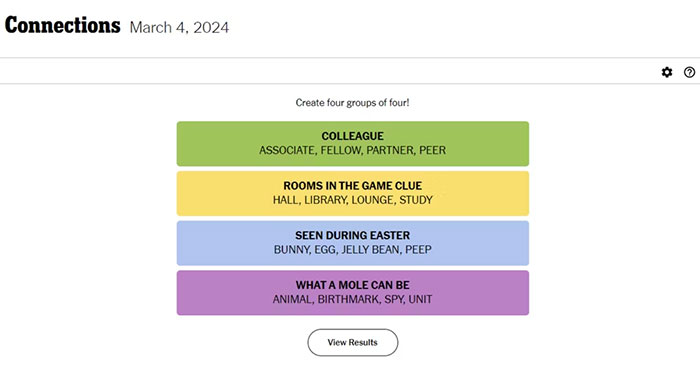
Task: Click the Connections game title
Action: point(62,25)
